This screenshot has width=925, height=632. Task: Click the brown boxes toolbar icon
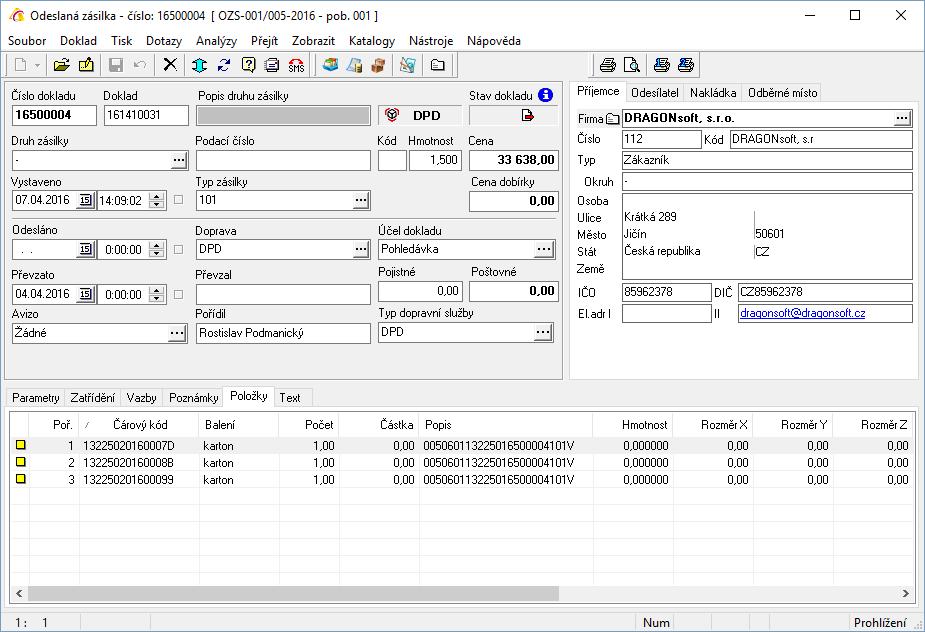tap(378, 65)
